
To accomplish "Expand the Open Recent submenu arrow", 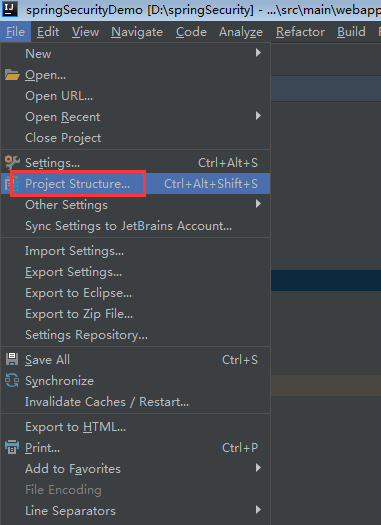I will tap(258, 116).
